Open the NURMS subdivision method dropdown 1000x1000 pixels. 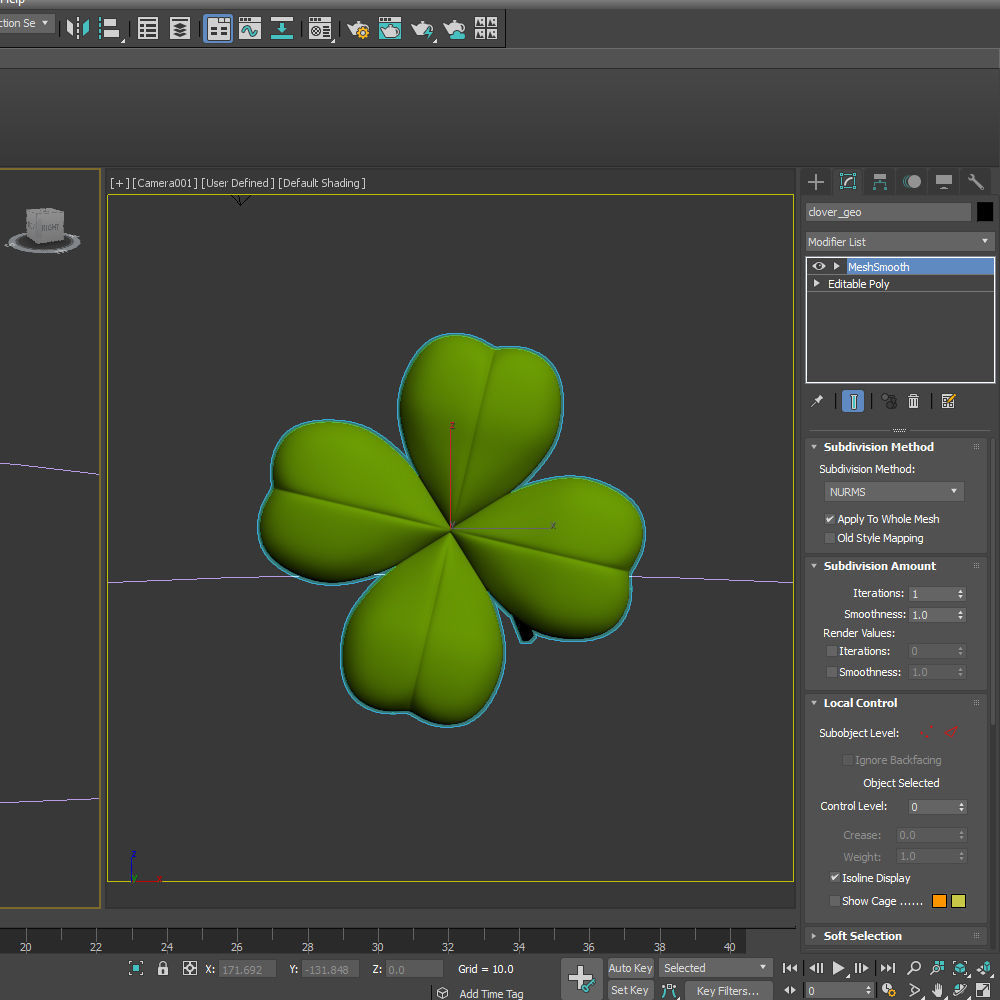tap(894, 492)
